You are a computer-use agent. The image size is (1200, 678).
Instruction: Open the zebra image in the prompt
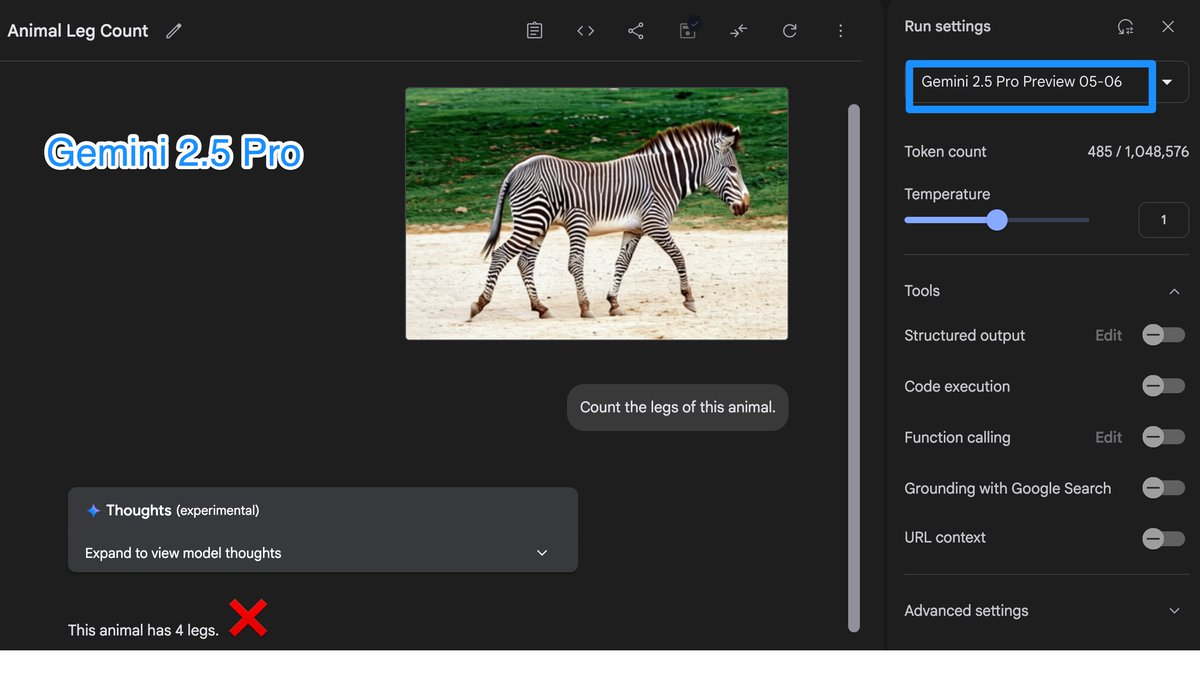(x=596, y=214)
